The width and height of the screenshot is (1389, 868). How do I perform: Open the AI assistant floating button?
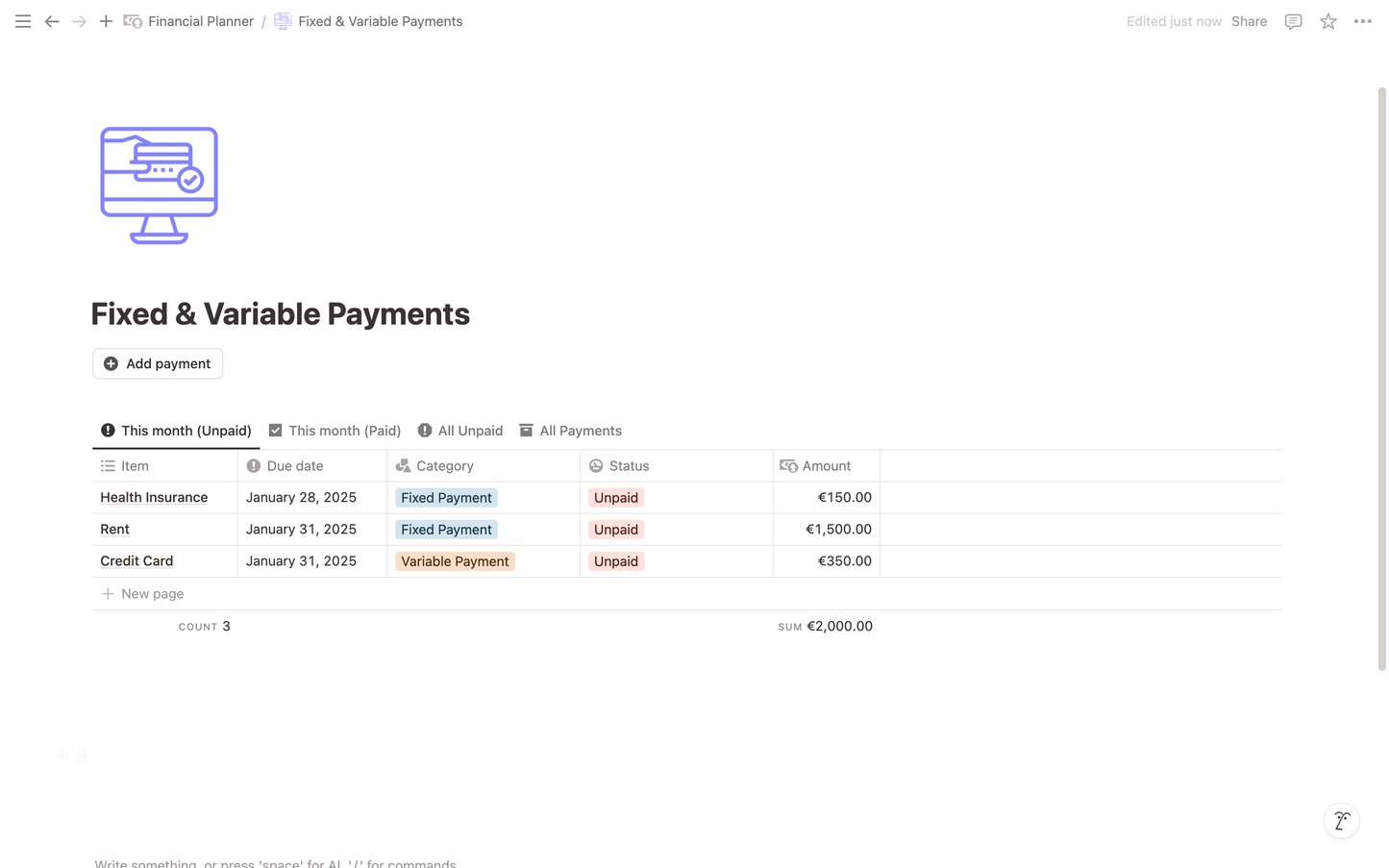click(1341, 821)
